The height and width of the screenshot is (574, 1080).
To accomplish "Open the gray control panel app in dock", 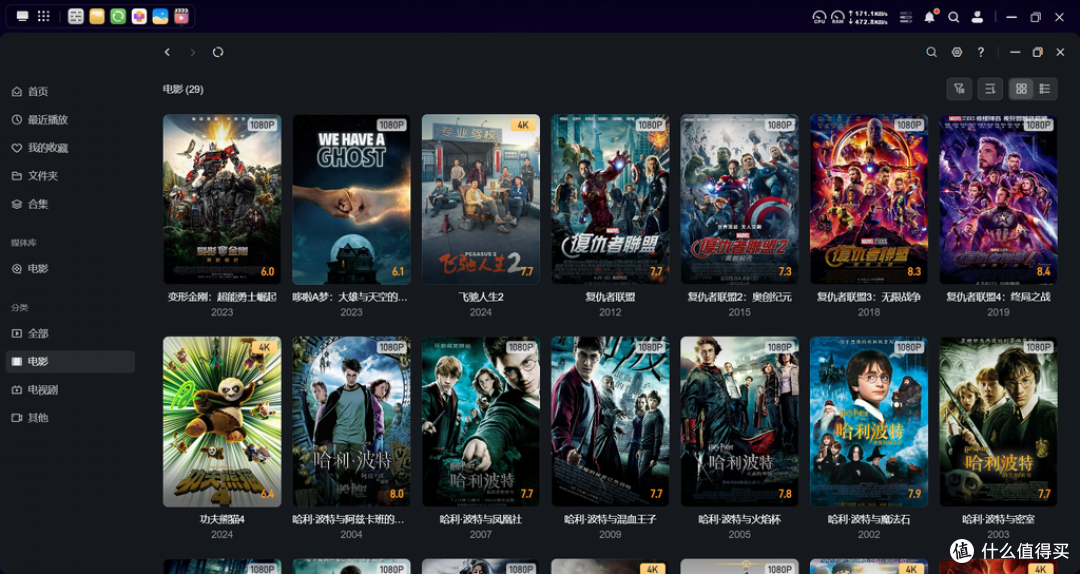I will tap(76, 17).
